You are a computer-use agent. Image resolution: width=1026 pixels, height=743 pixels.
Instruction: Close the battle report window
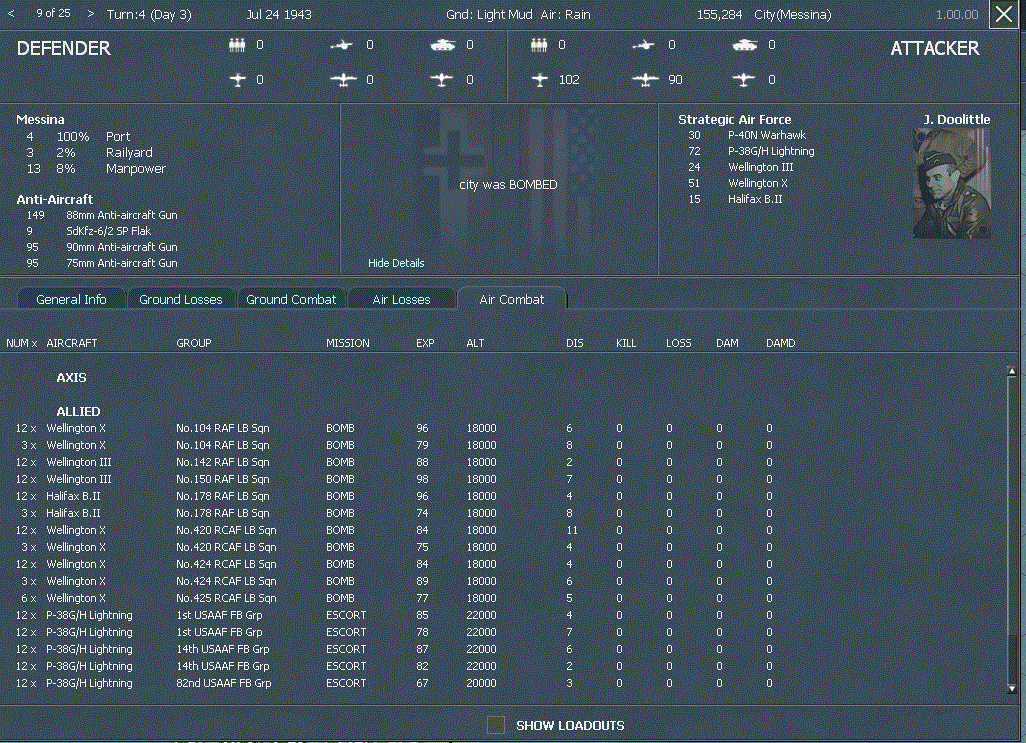1004,14
